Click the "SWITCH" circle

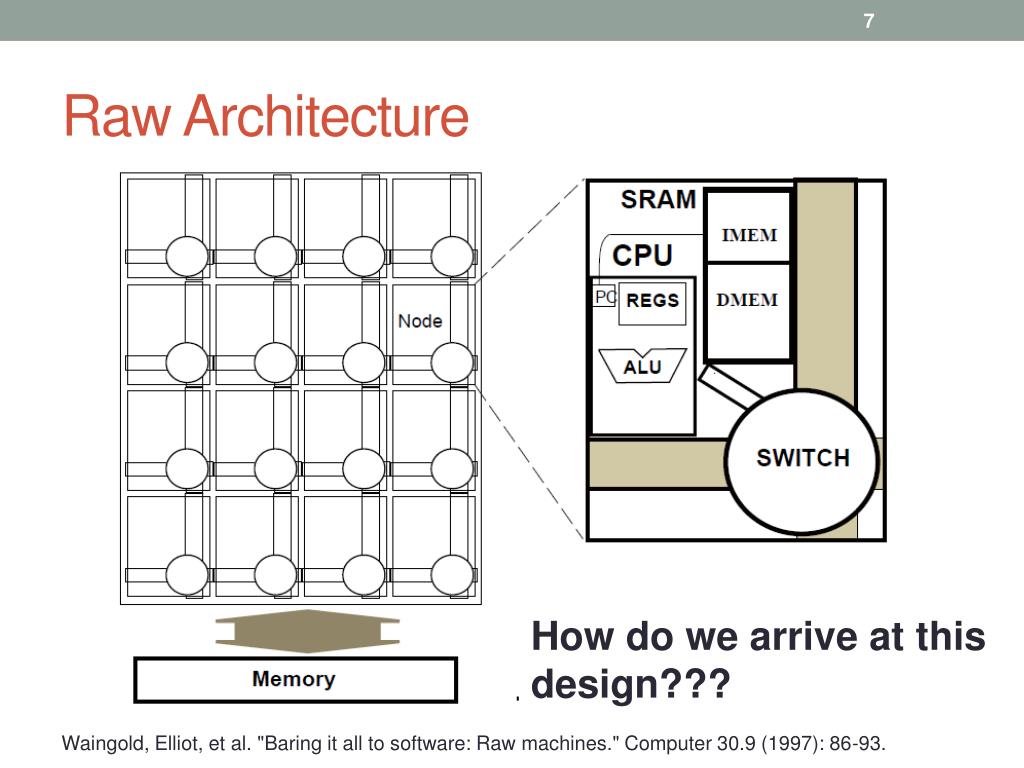pyautogui.click(x=802, y=460)
